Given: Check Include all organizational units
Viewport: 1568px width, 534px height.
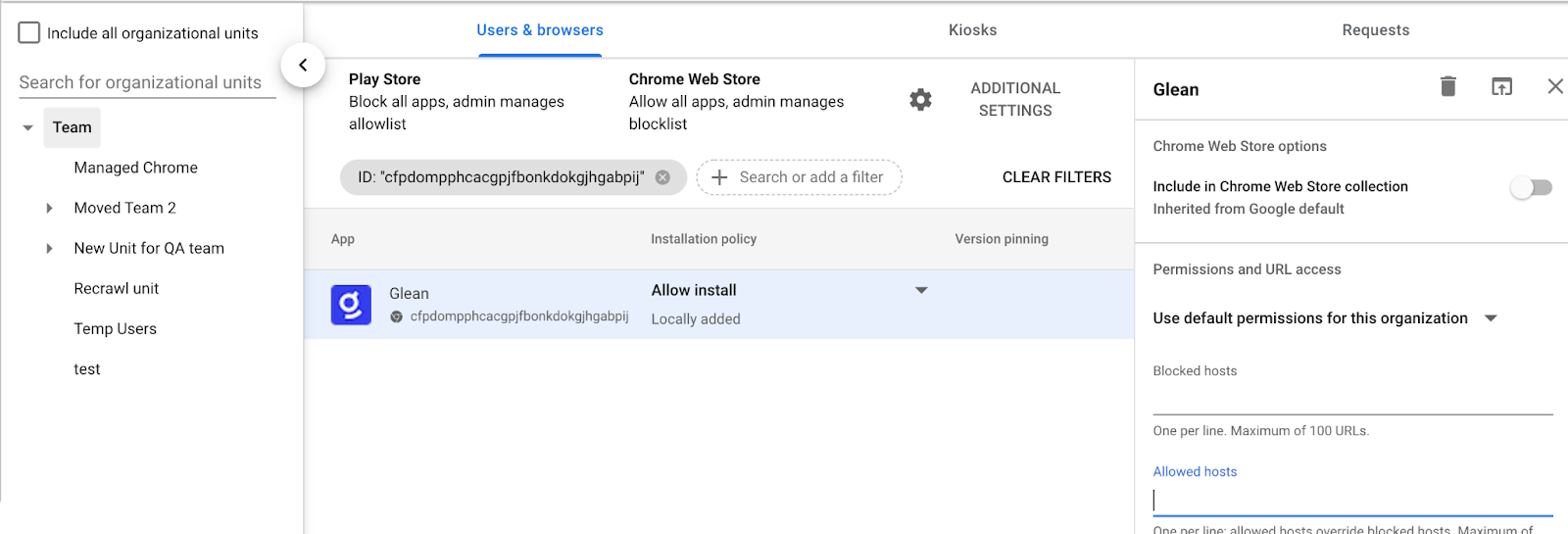Looking at the screenshot, I should tap(29, 33).
